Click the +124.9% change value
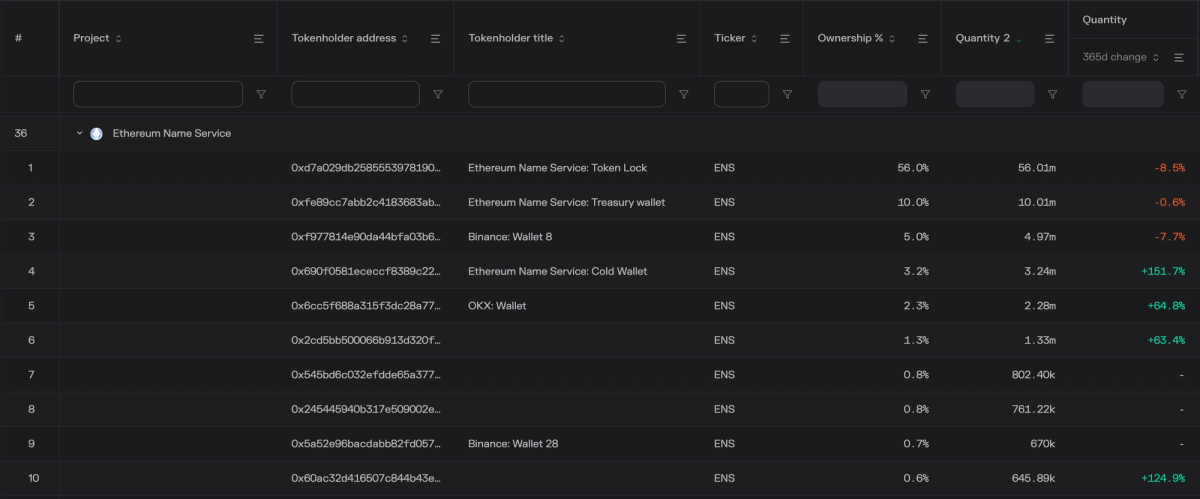1200x499 pixels. click(x=1161, y=478)
